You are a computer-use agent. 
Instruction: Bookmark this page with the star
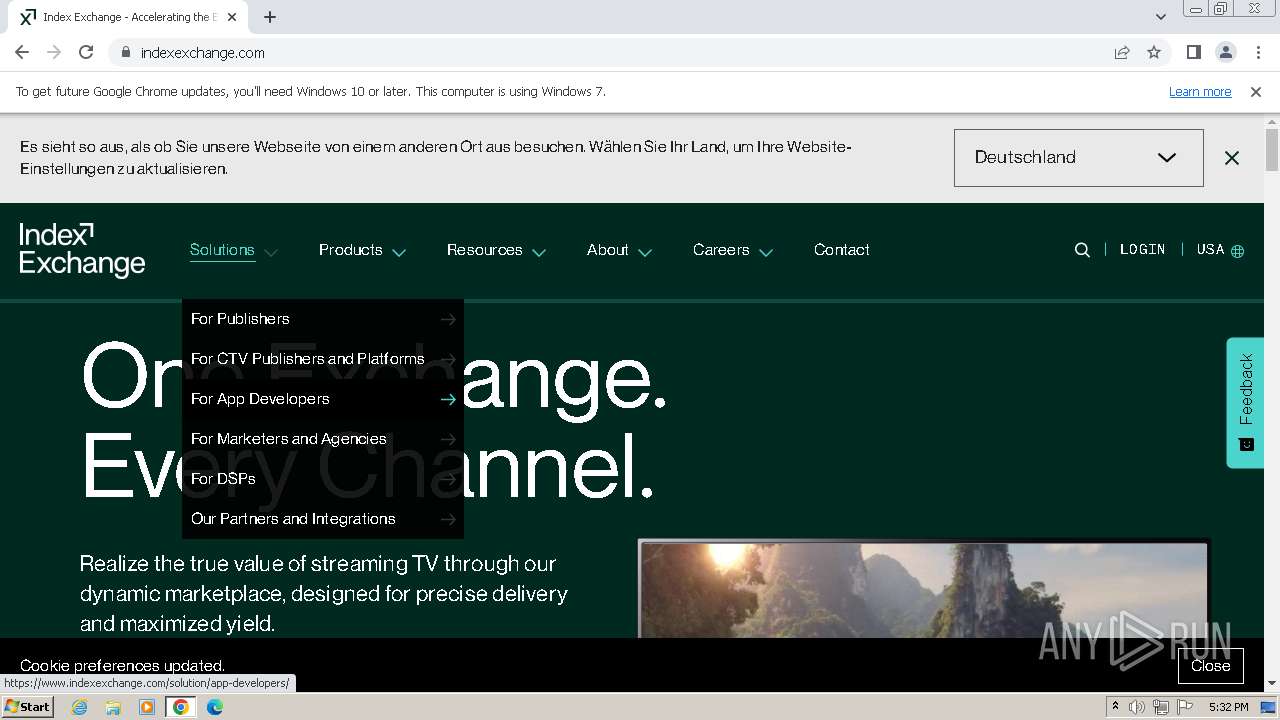pos(1154,52)
